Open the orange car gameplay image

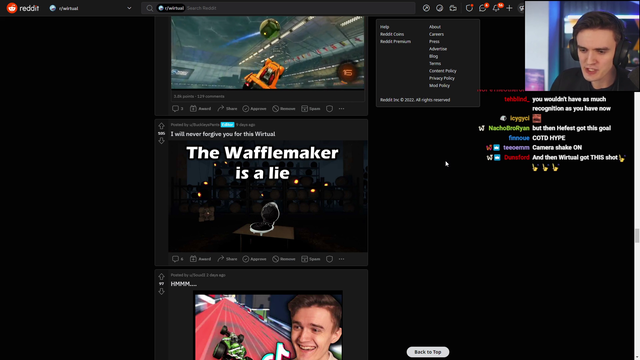tap(268, 53)
